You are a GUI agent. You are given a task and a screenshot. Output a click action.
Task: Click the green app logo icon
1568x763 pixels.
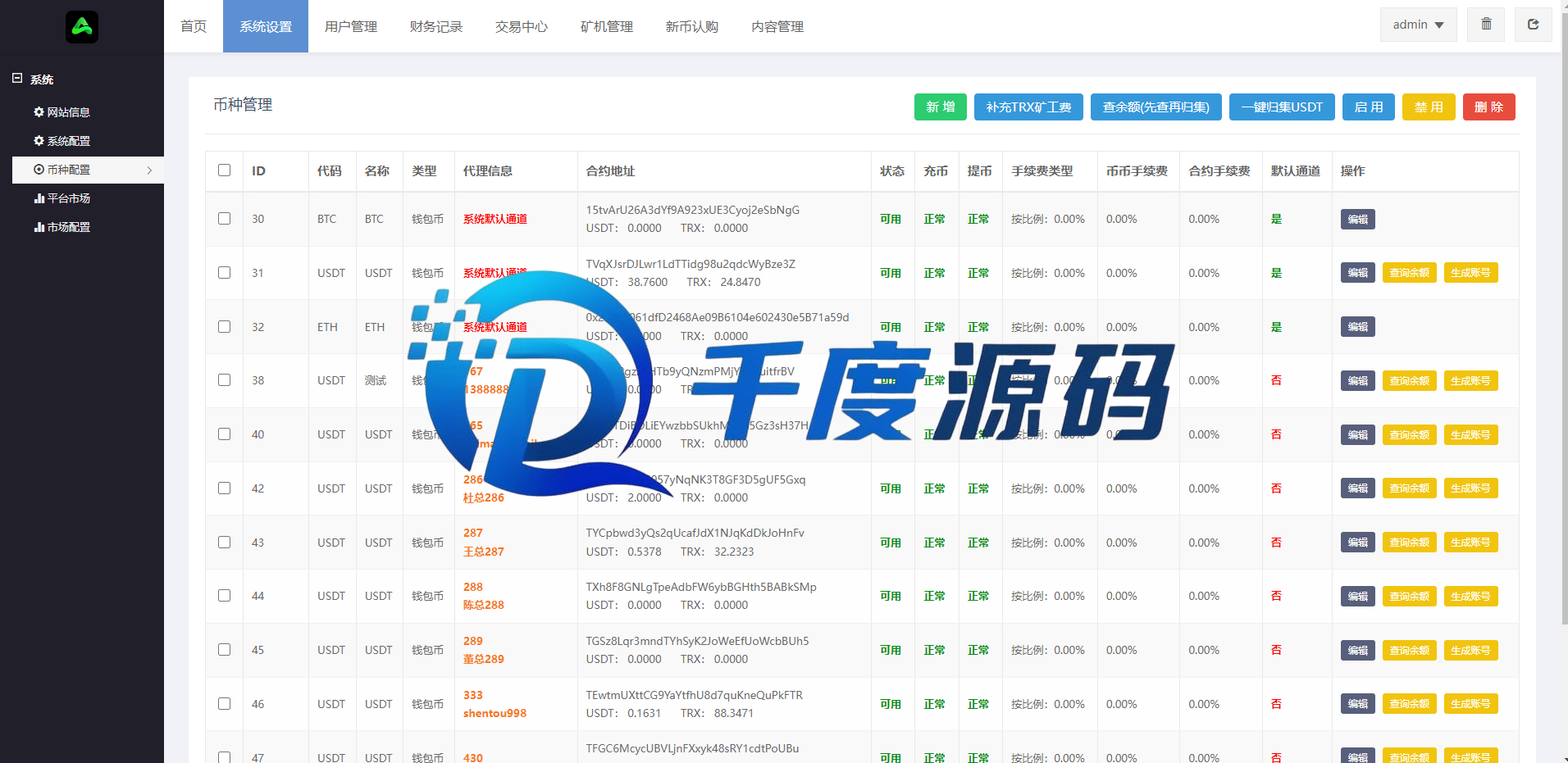coord(82,27)
